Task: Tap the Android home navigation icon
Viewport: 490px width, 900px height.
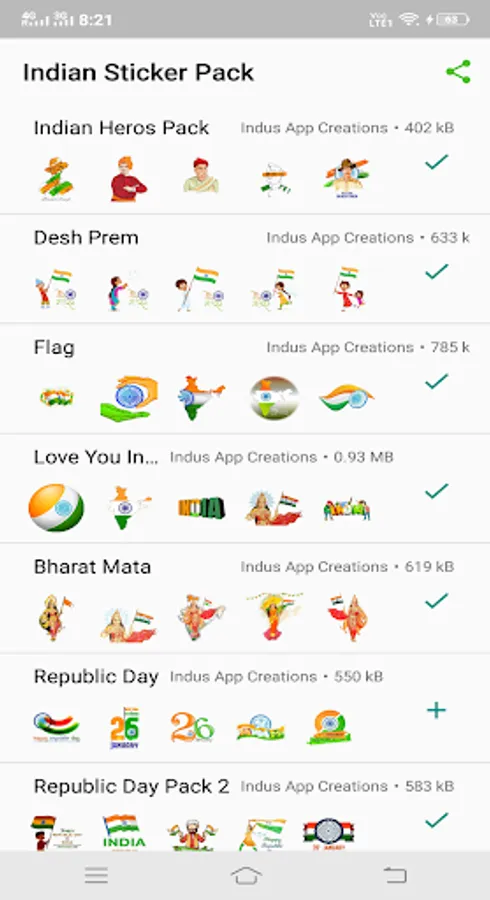Action: [x=246, y=875]
